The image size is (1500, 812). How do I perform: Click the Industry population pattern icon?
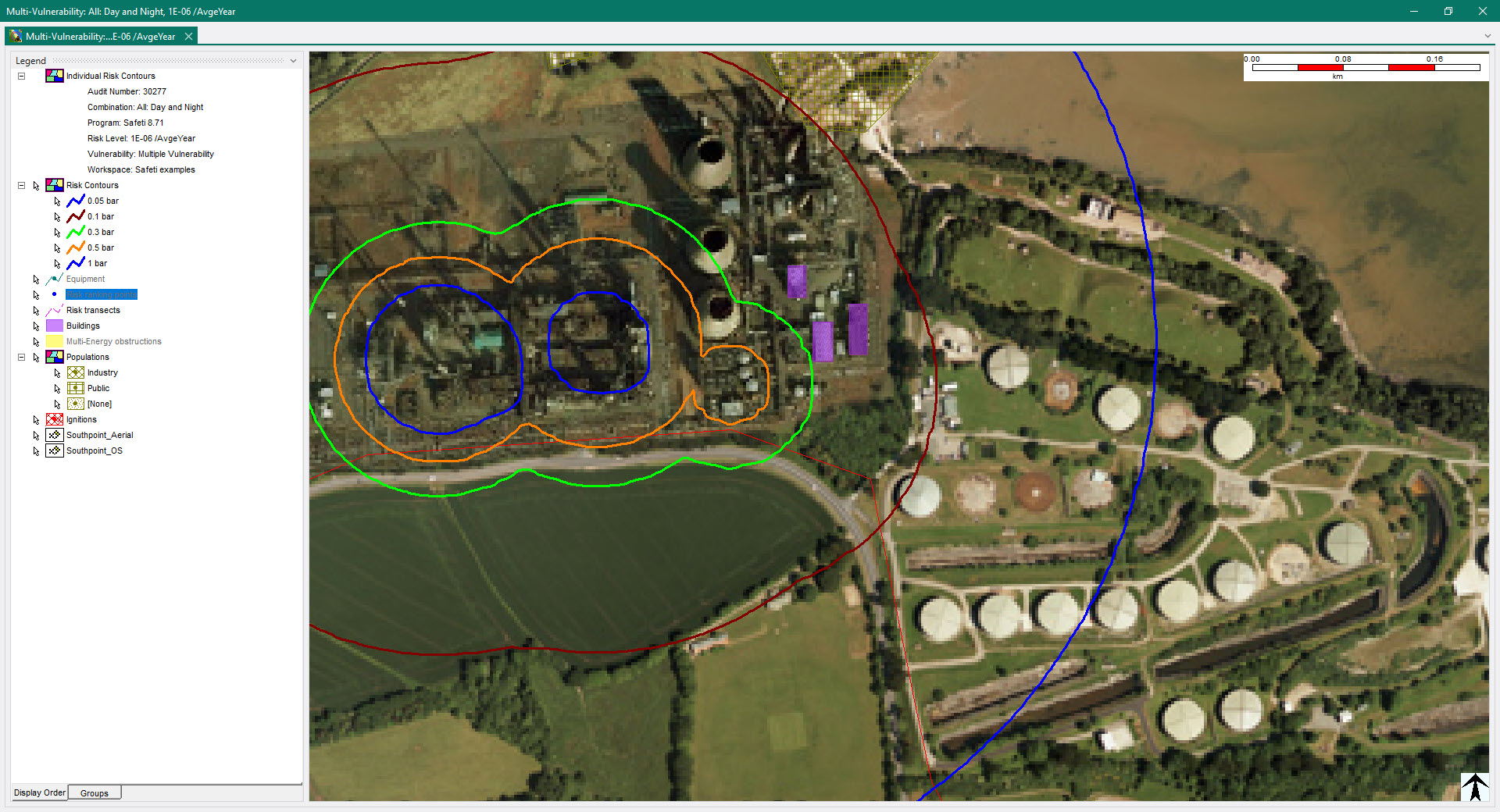tap(76, 372)
